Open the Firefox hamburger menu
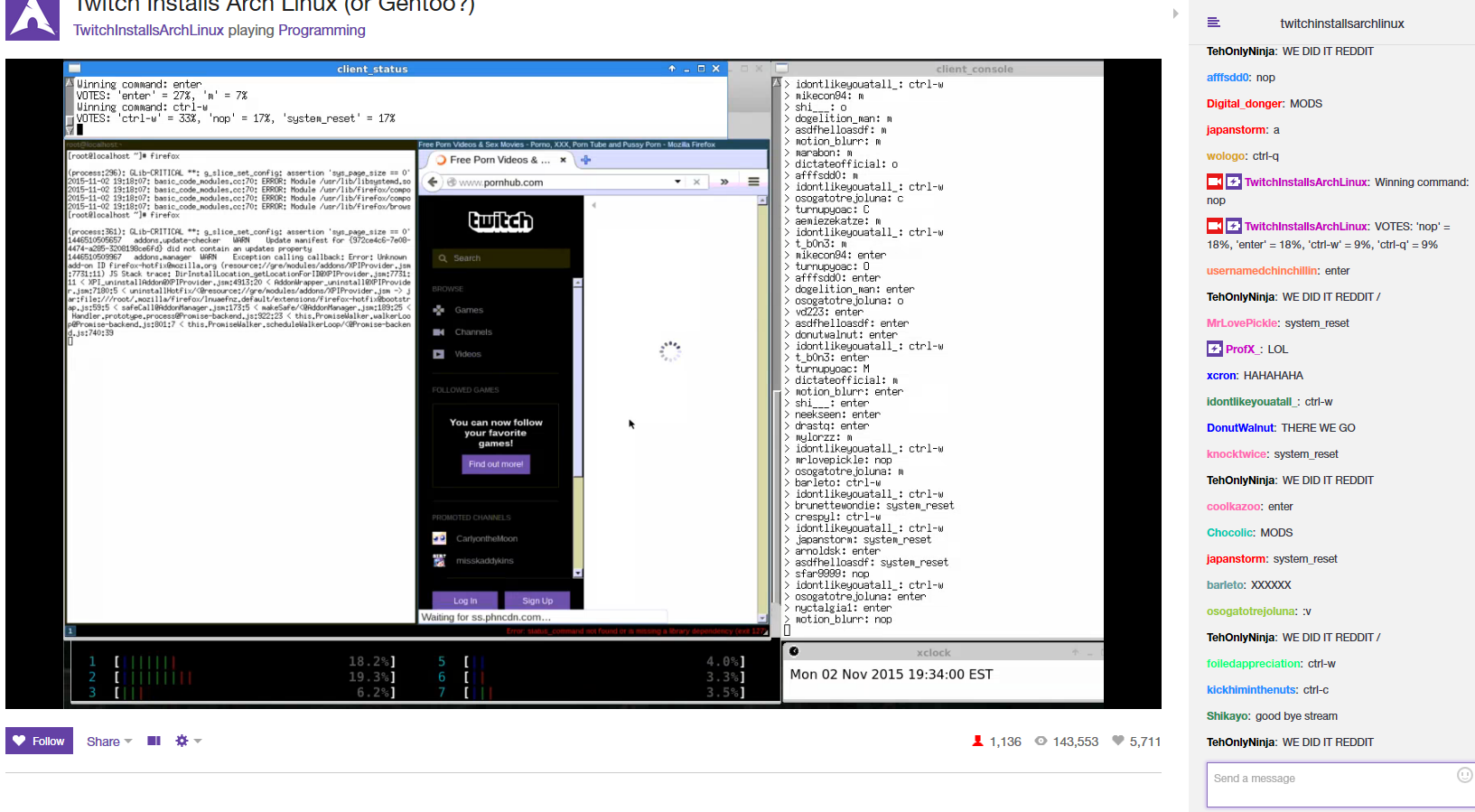Image resolution: width=1475 pixels, height=812 pixels. tap(753, 182)
